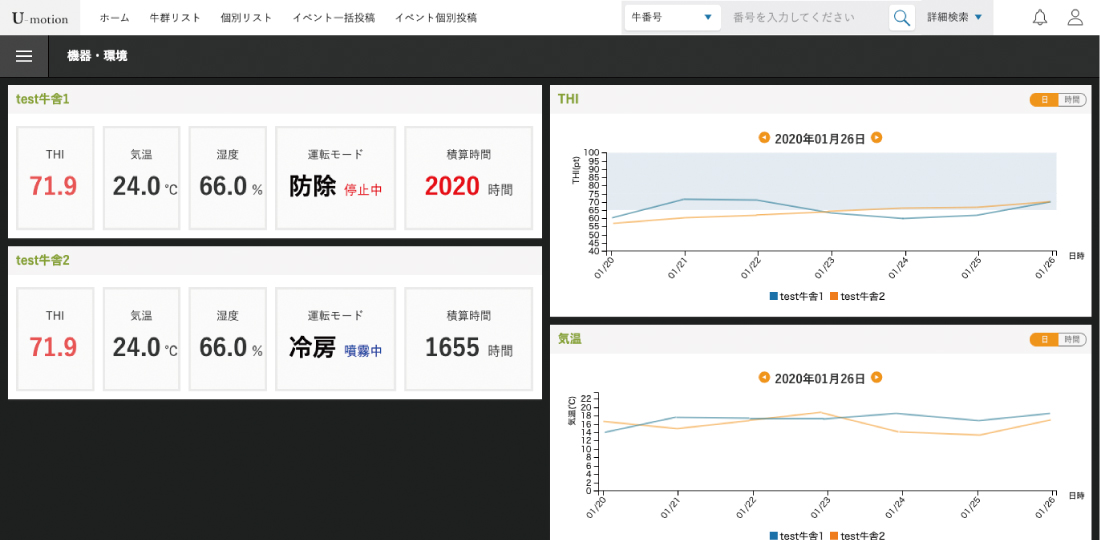Open the user account icon

coord(1075,17)
